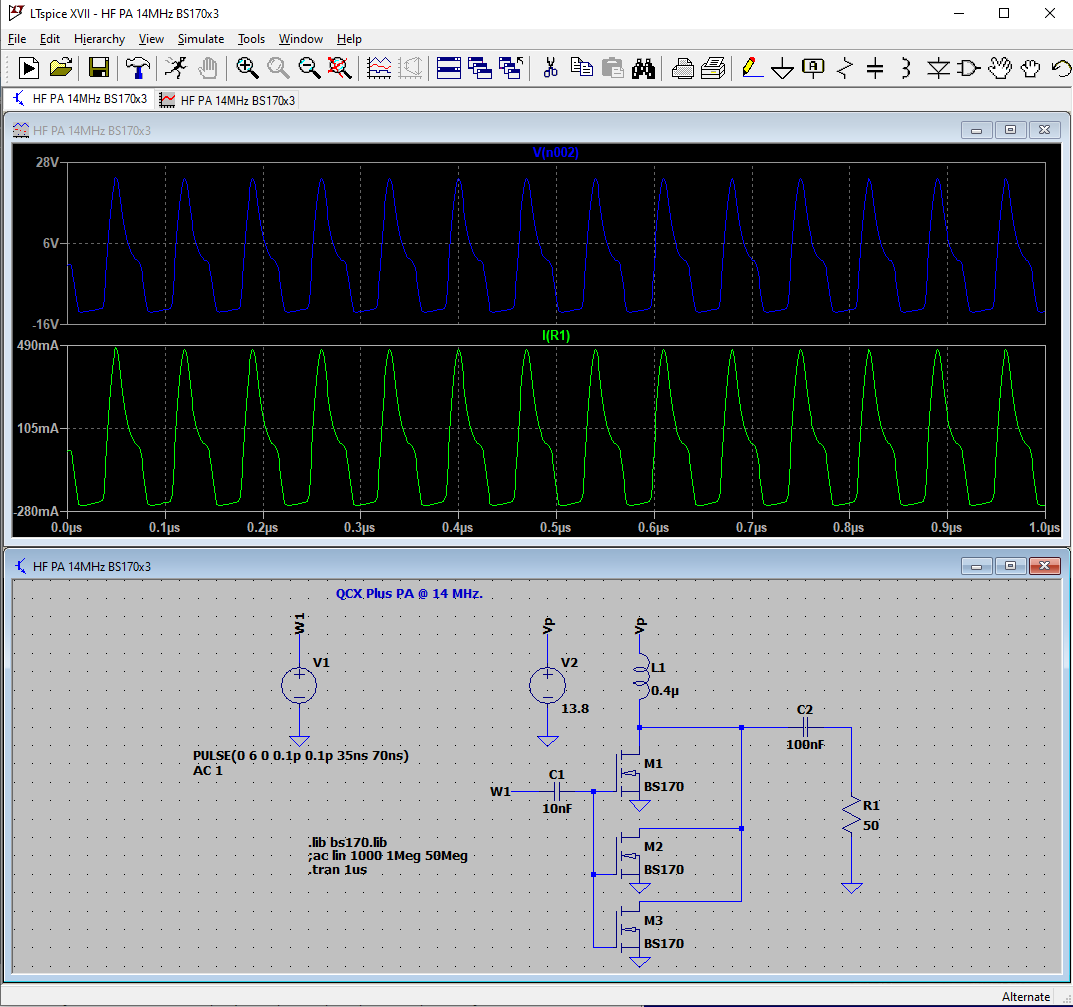The height and width of the screenshot is (1007, 1073).
Task: Select voltage source V2 symbol
Action: tap(547, 685)
